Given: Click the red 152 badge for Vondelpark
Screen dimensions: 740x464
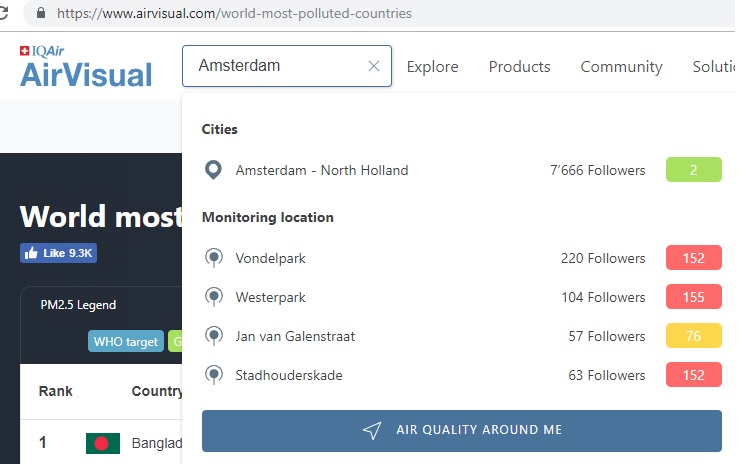Looking at the screenshot, I should 693,258.
